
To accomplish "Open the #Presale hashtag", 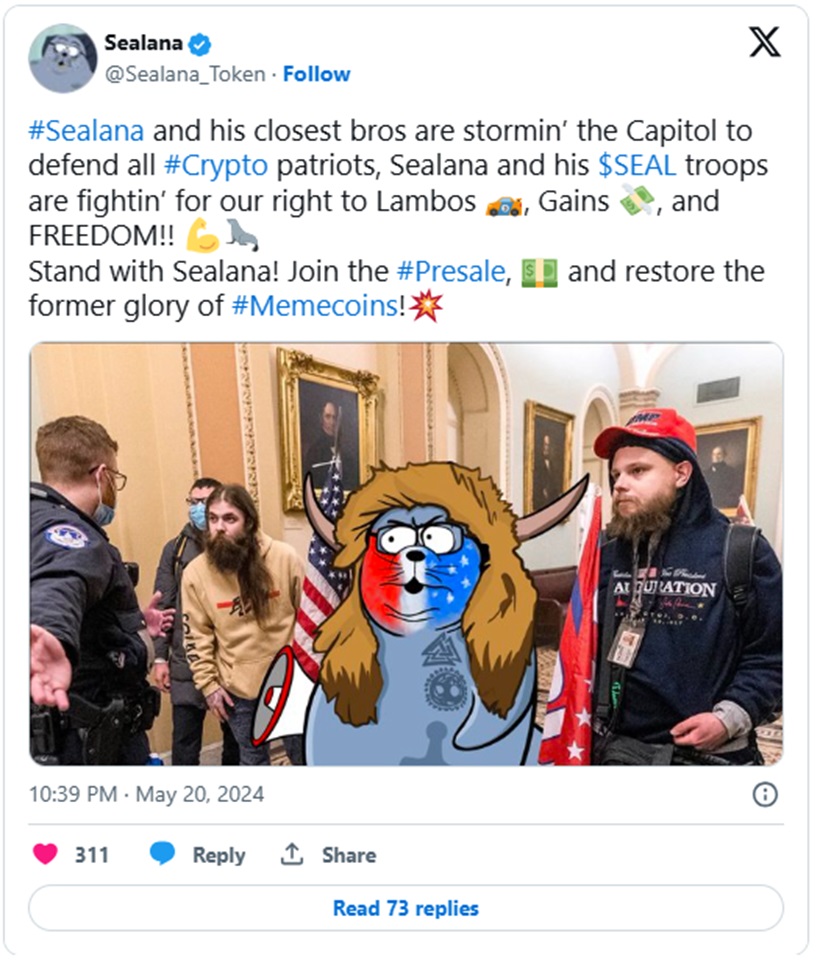I will 451,272.
